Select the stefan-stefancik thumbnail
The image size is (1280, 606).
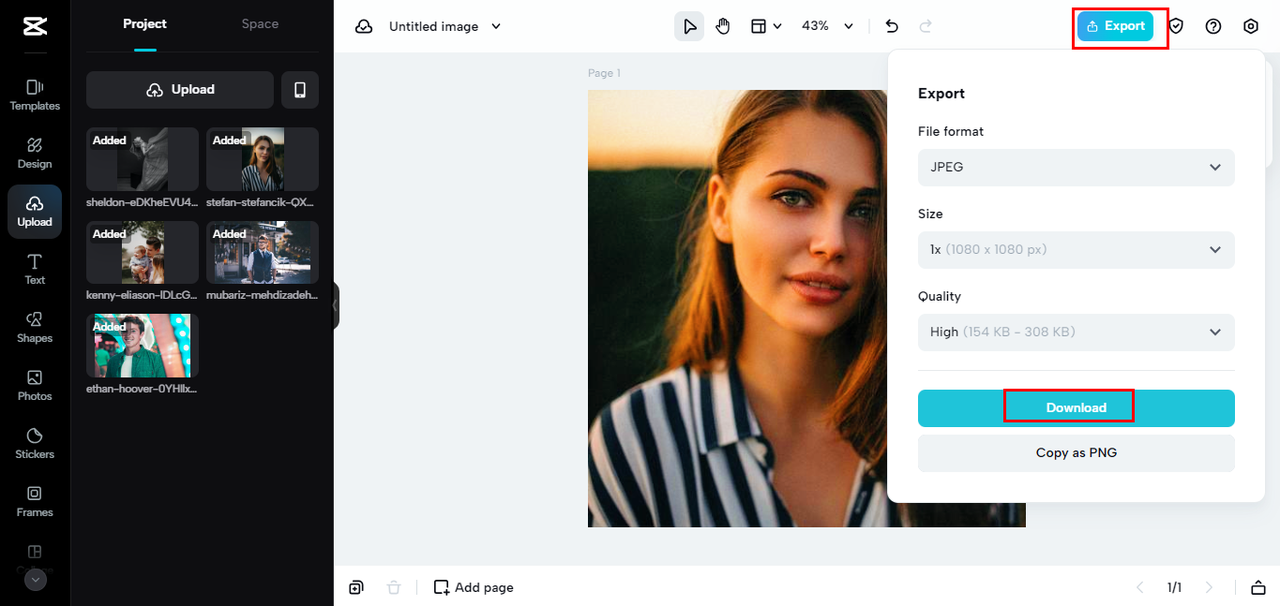pyautogui.click(x=262, y=159)
